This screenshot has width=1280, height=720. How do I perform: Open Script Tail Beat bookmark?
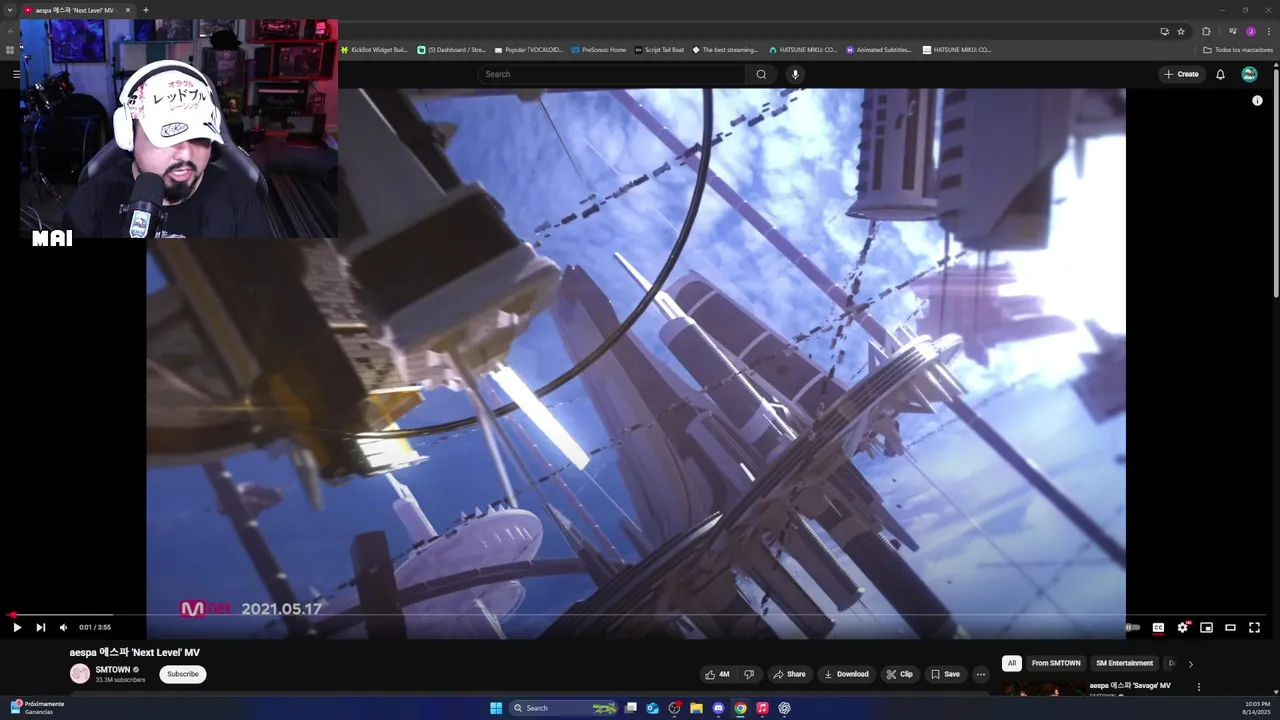point(659,49)
